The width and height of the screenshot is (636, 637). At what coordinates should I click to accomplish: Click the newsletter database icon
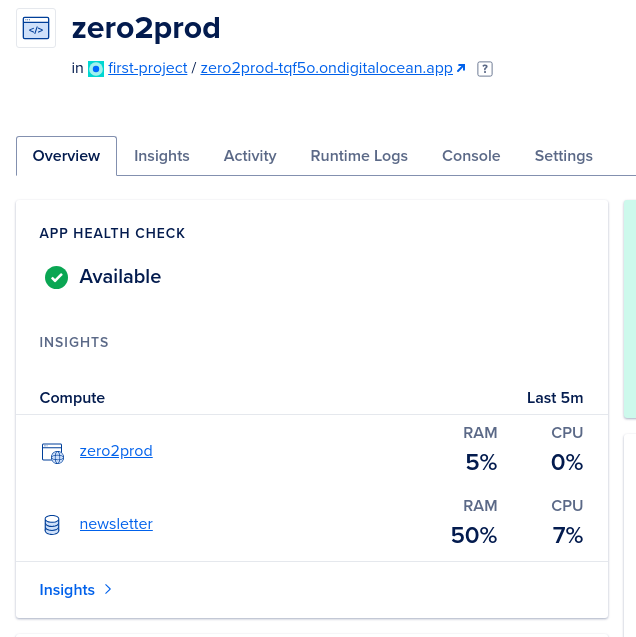52,525
